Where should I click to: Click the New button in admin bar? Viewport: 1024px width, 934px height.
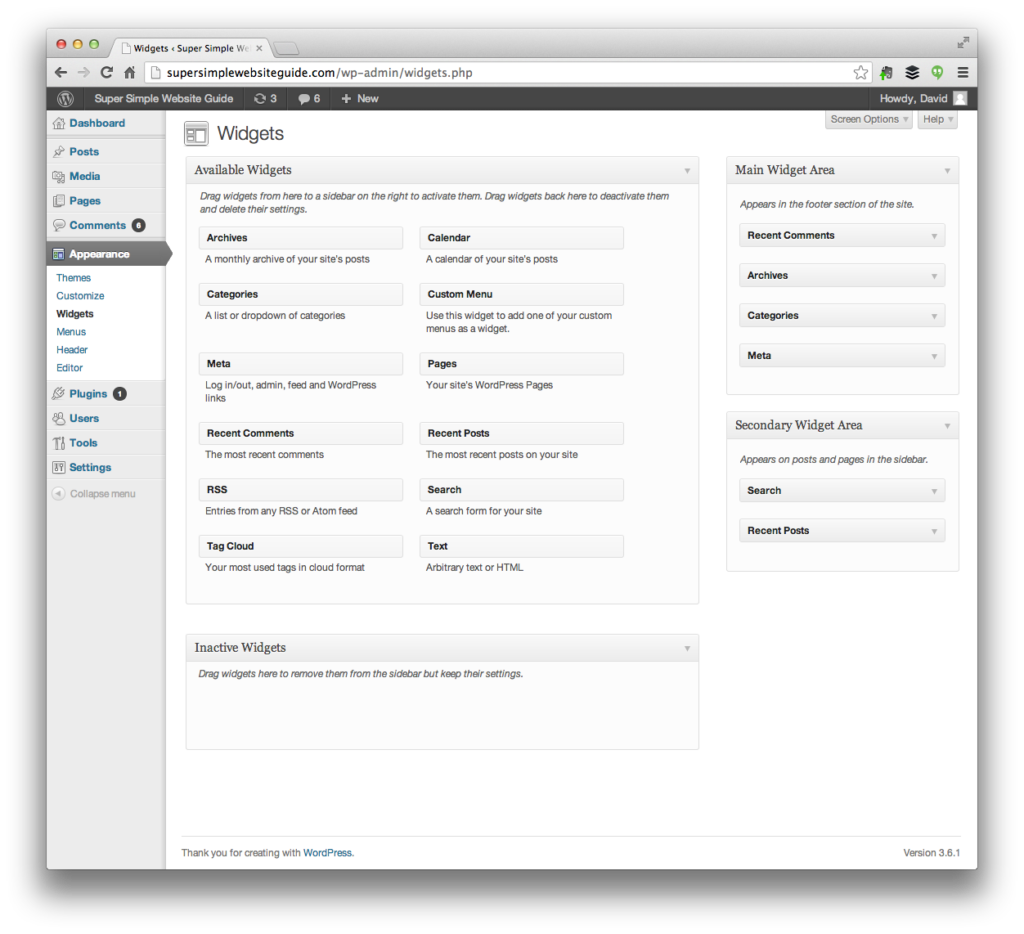point(360,99)
